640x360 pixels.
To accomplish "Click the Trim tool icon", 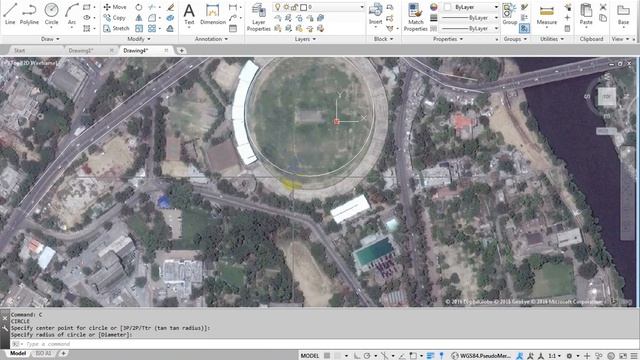I will pyautogui.click(x=152, y=7).
